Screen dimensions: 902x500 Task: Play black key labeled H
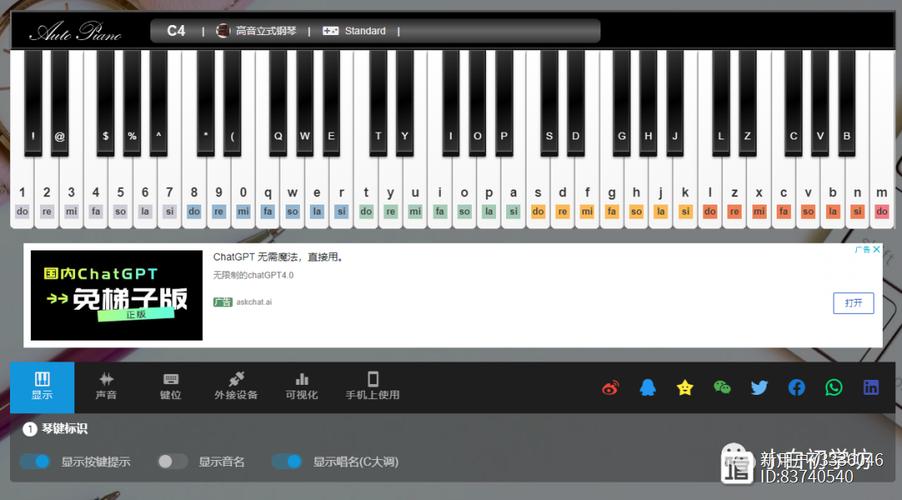[648, 104]
